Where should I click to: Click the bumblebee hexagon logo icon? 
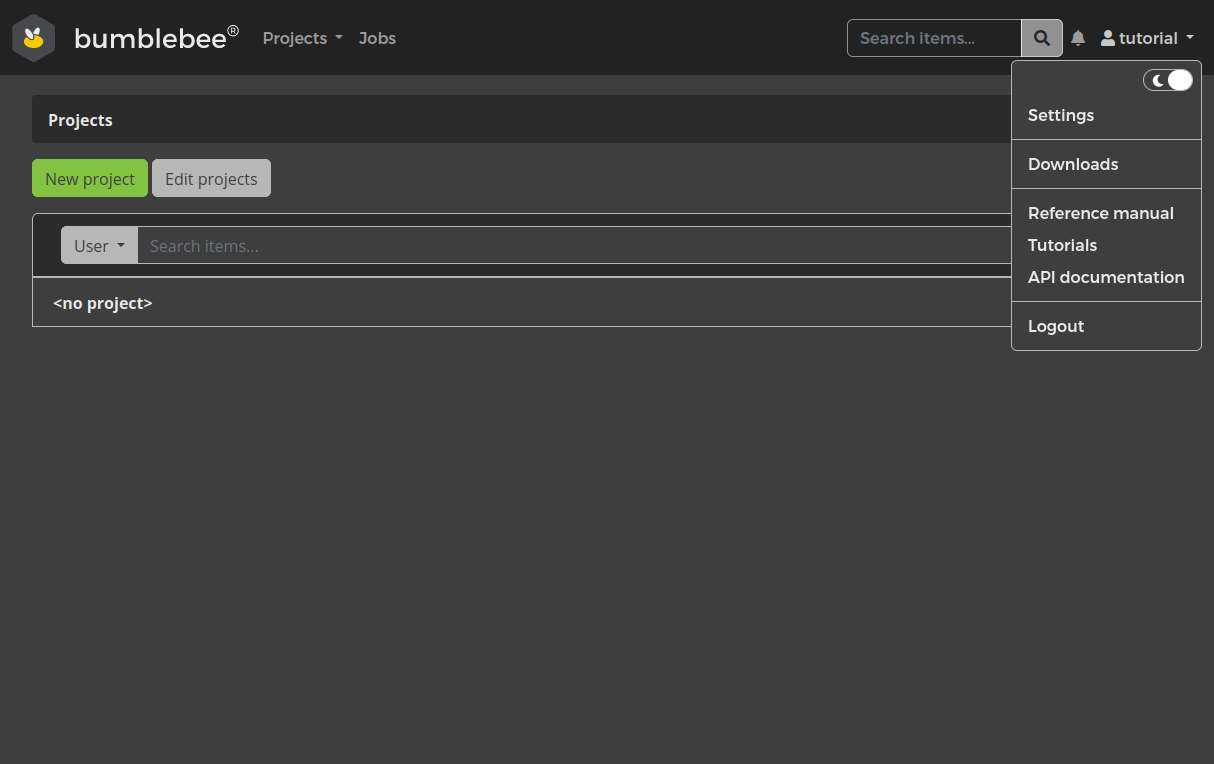coord(34,38)
